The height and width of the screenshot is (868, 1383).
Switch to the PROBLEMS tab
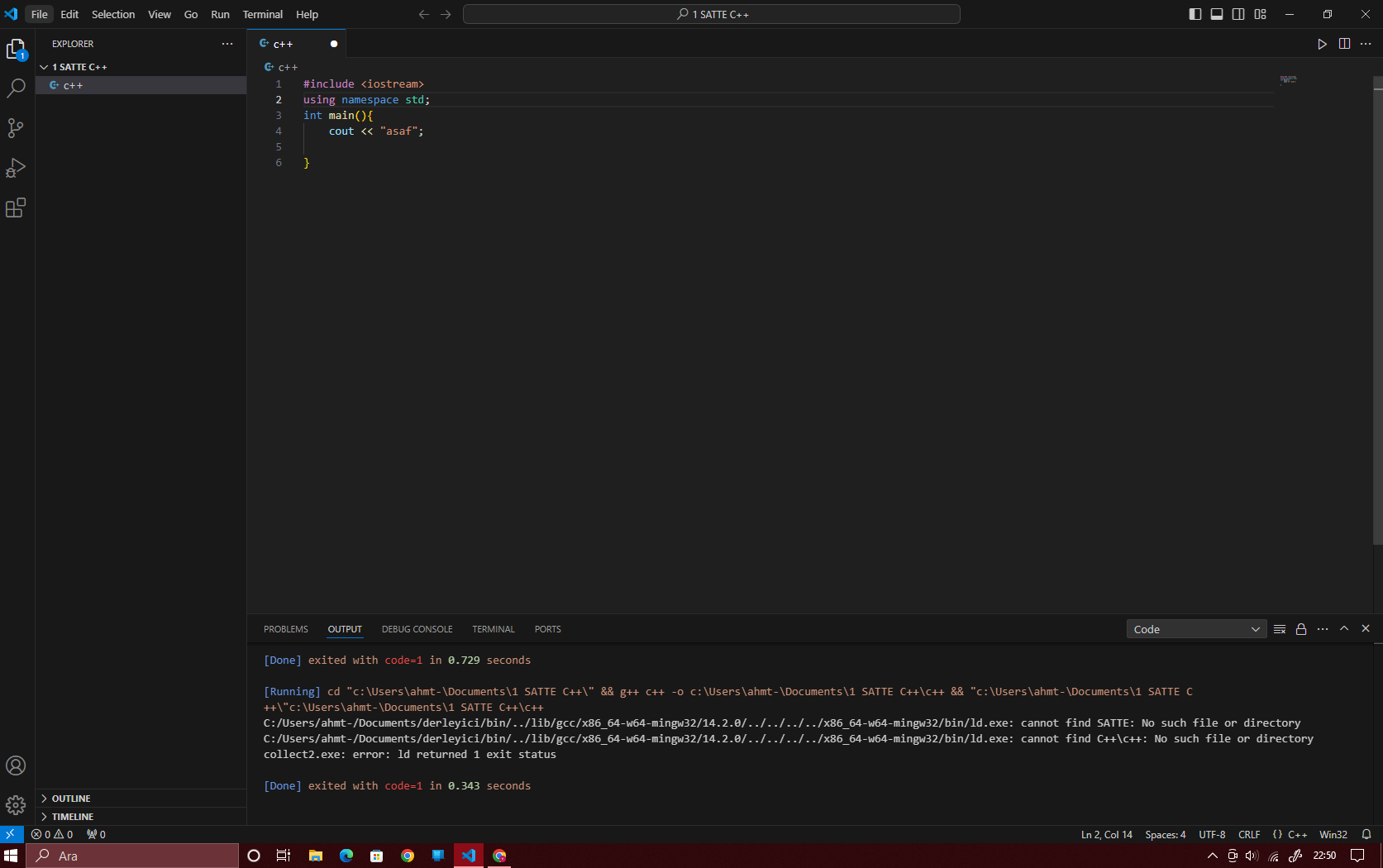click(286, 629)
